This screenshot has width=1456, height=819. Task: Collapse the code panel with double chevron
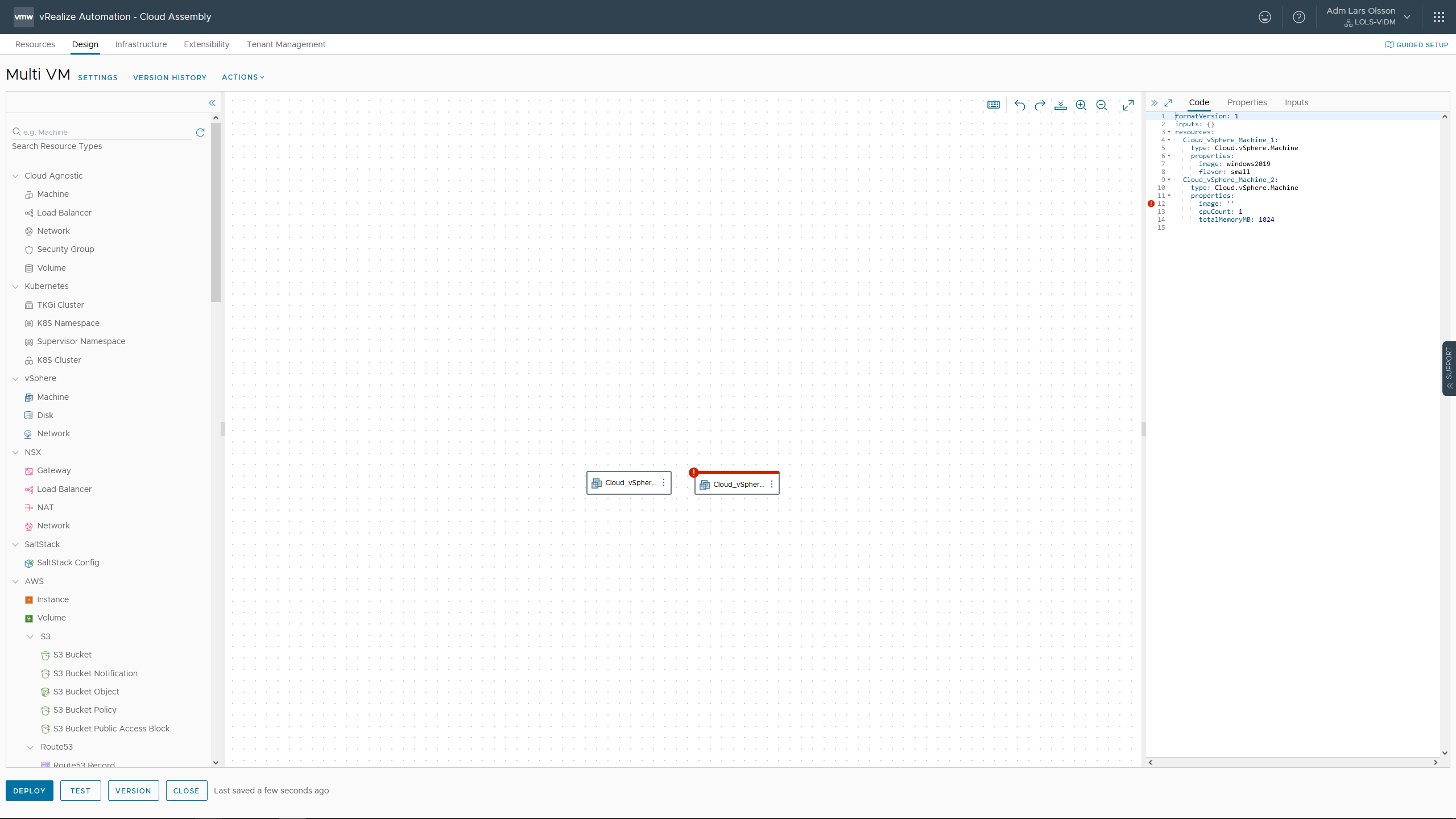pyautogui.click(x=1154, y=103)
